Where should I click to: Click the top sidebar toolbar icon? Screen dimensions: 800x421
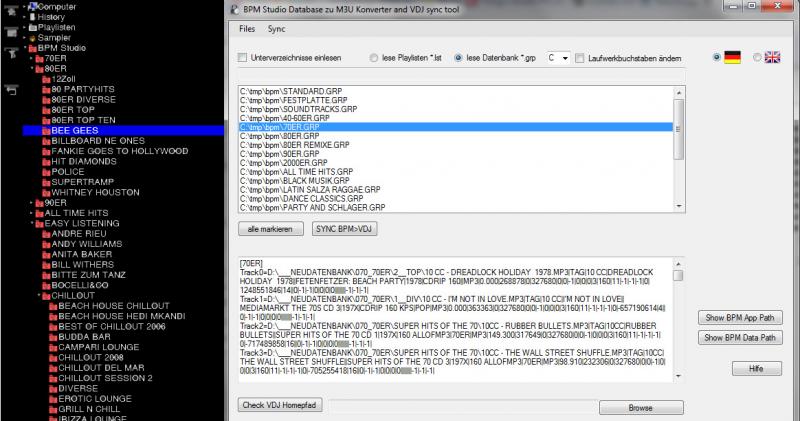coord(11,11)
